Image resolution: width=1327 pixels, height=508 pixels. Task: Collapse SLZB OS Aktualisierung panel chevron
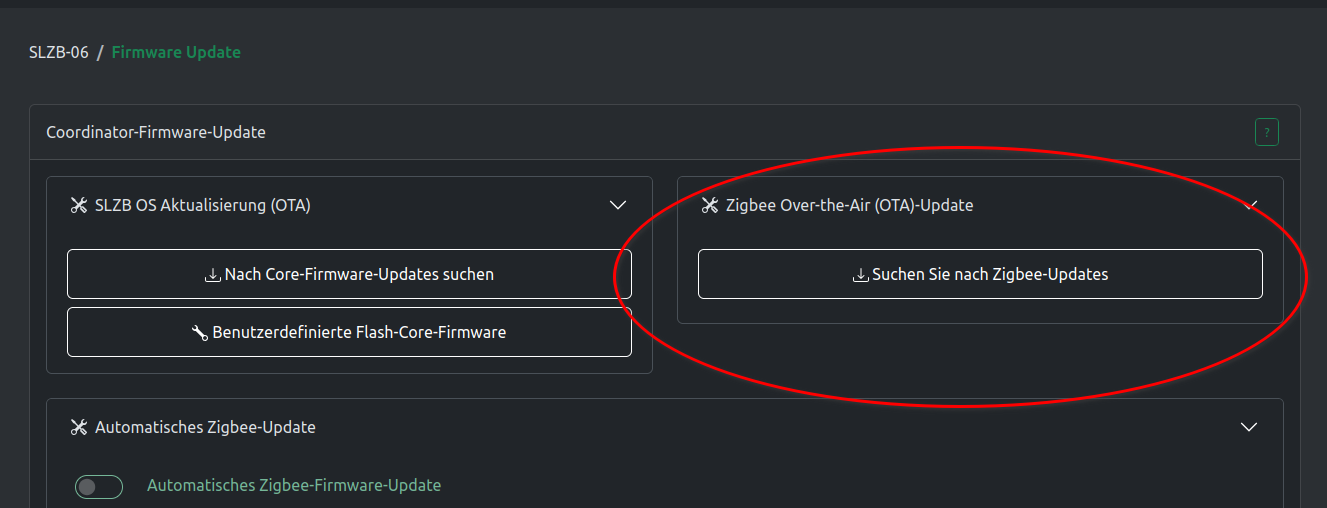(618, 206)
